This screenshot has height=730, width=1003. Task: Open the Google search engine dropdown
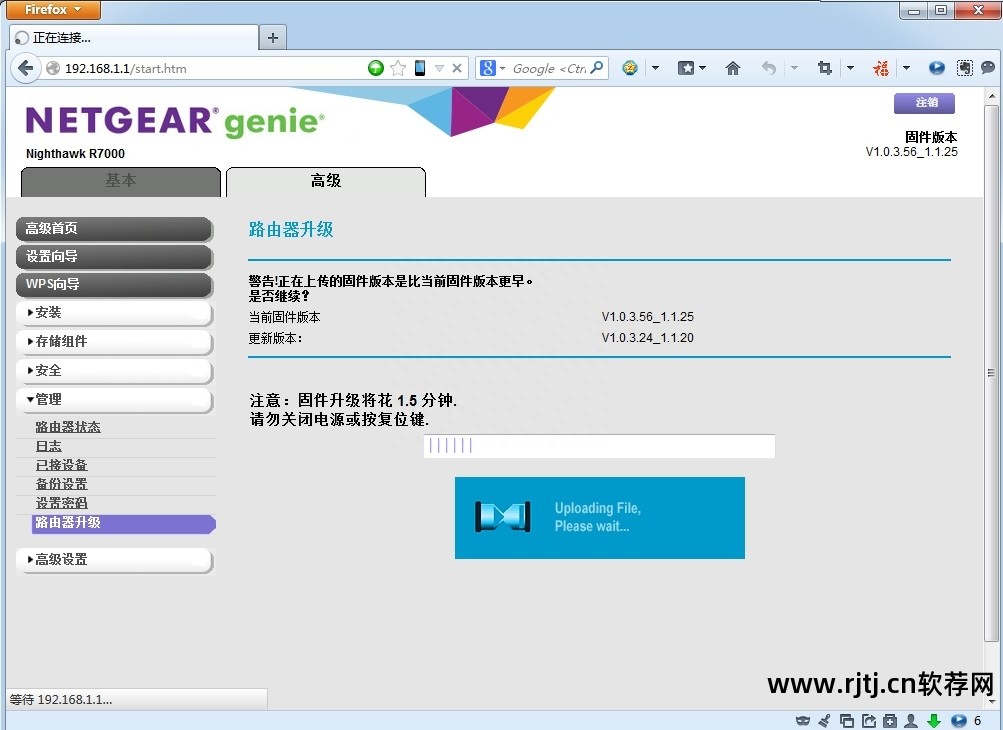tap(493, 68)
